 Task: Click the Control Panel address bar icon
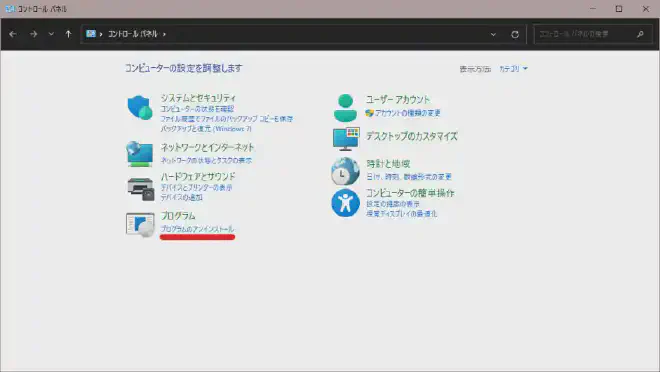coord(91,34)
